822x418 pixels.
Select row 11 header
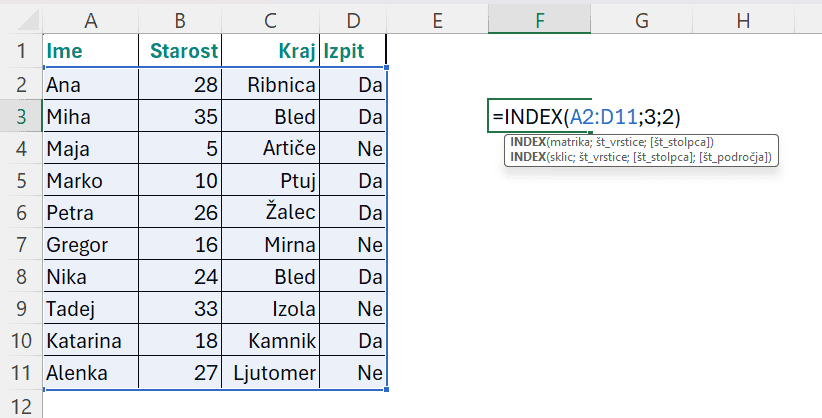[x=21, y=374]
